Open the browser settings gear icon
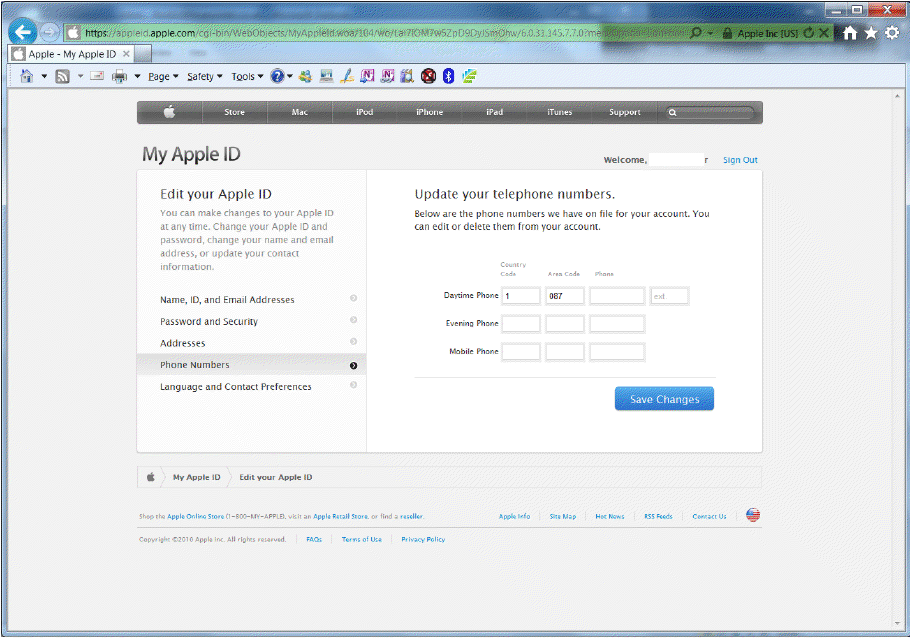This screenshot has height=638, width=910. tap(892, 33)
